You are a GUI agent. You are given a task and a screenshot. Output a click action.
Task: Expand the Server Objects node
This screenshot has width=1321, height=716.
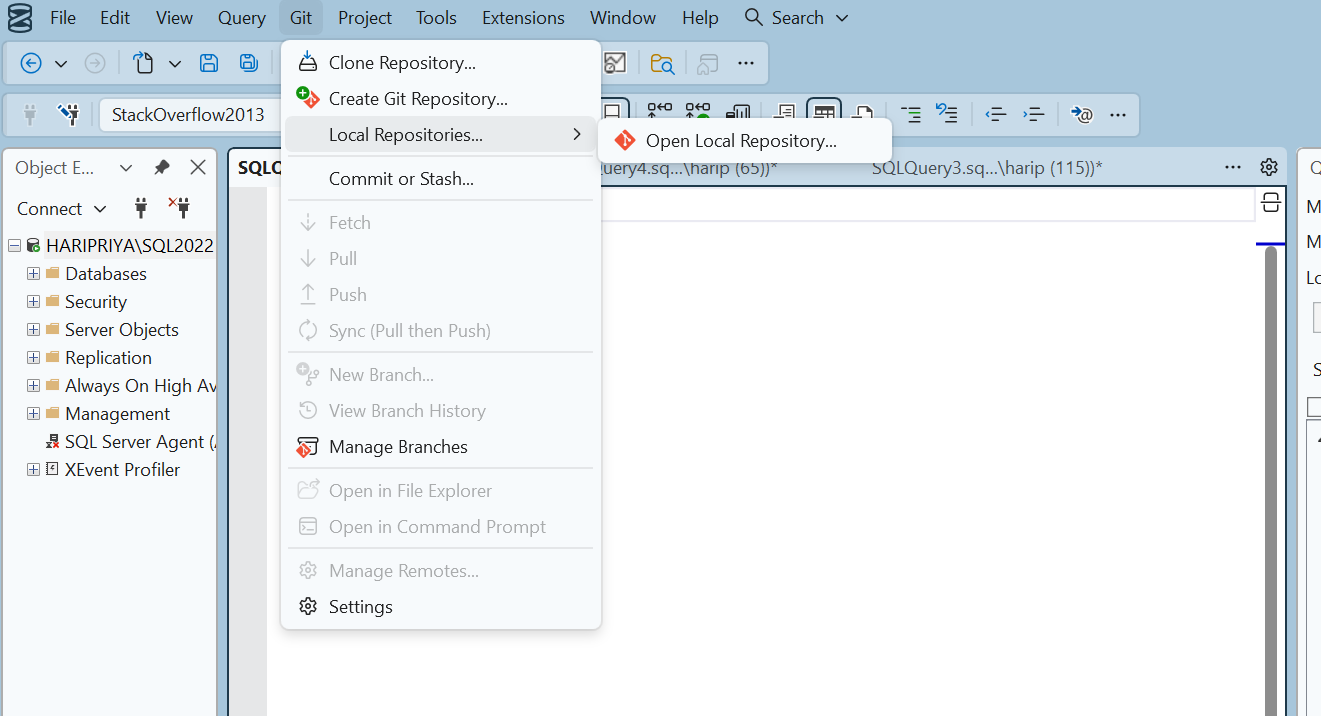(x=33, y=329)
